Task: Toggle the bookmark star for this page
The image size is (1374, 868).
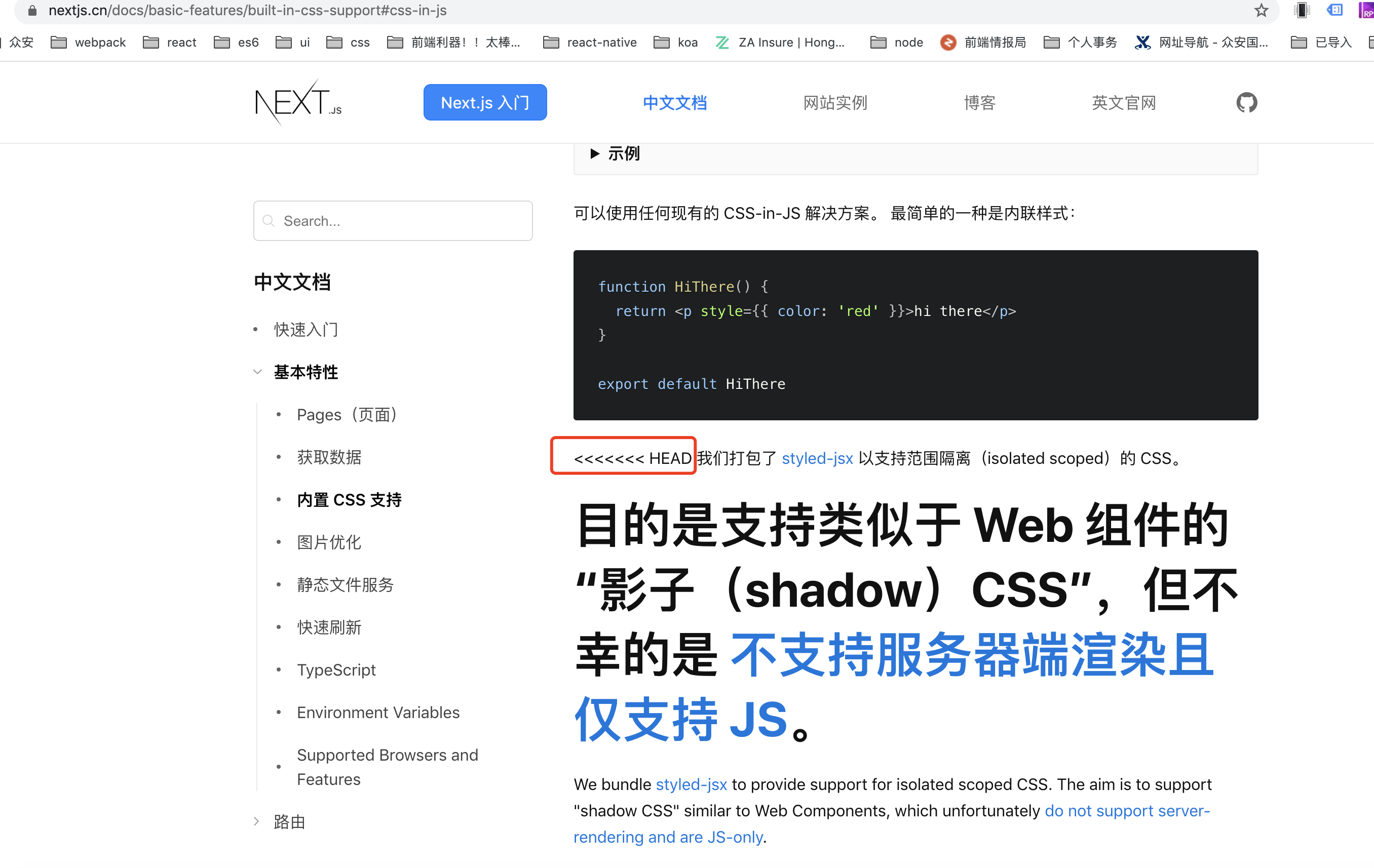Action: click(x=1261, y=10)
